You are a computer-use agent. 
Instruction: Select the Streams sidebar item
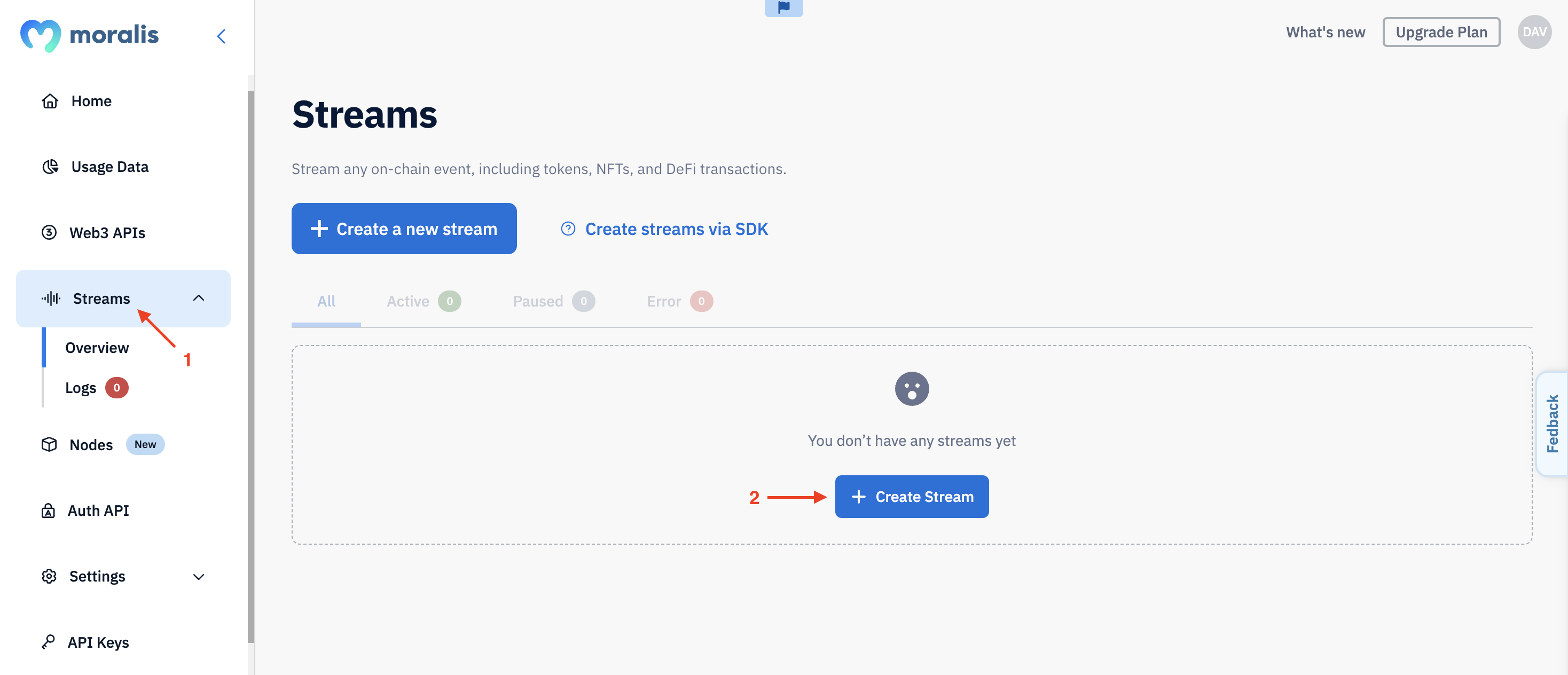click(x=123, y=298)
